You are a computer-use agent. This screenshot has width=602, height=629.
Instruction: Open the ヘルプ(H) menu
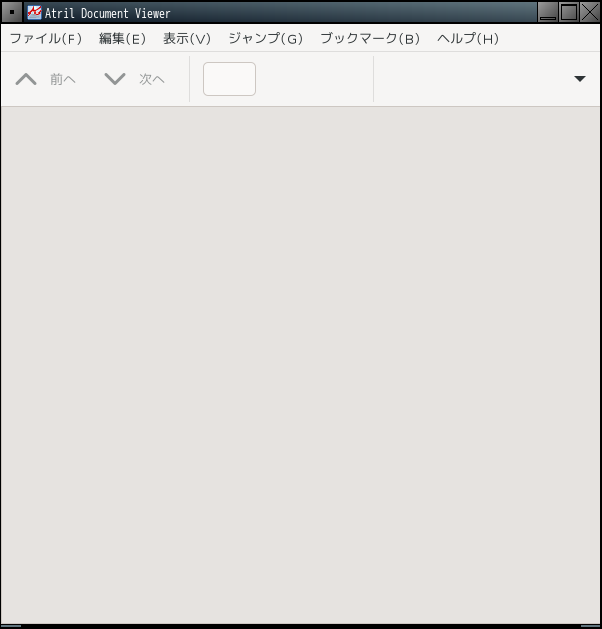(468, 39)
